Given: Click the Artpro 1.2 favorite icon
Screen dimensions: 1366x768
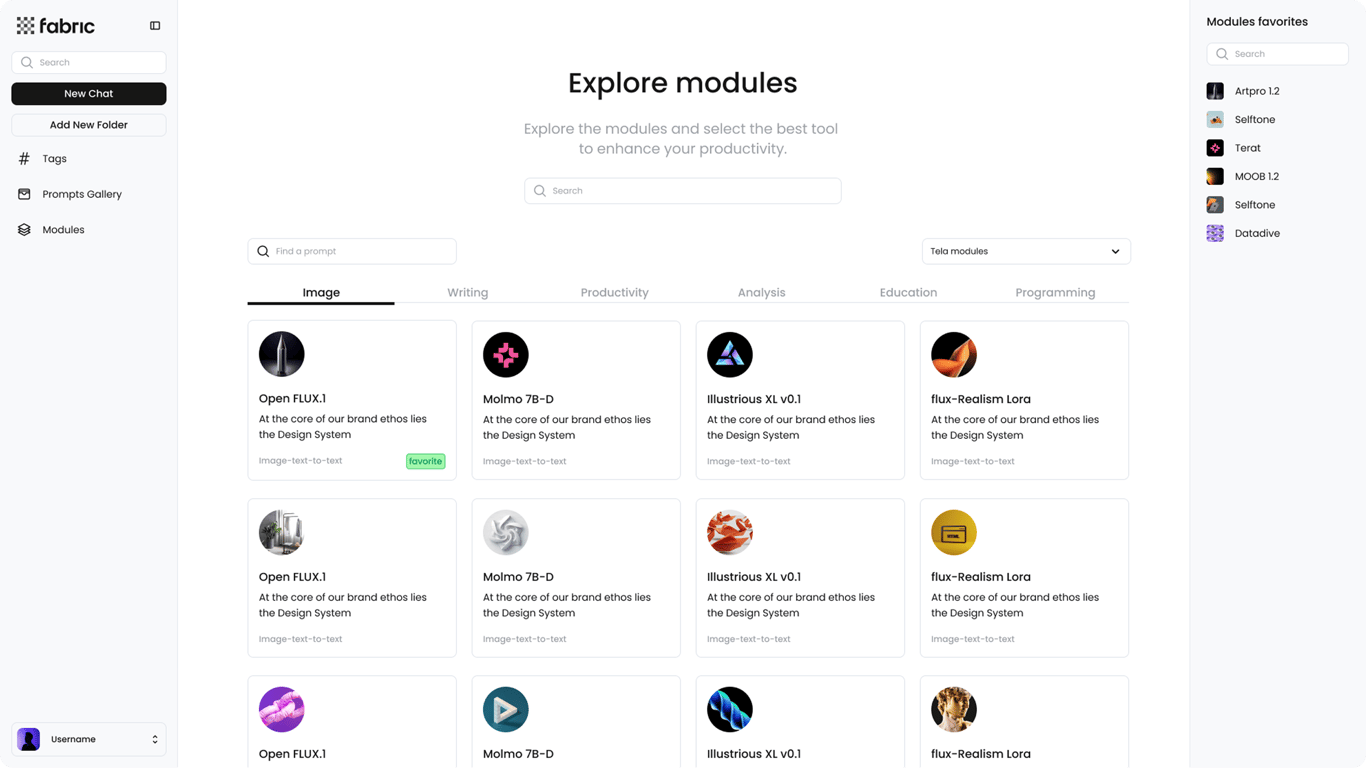Looking at the screenshot, I should coord(1215,91).
